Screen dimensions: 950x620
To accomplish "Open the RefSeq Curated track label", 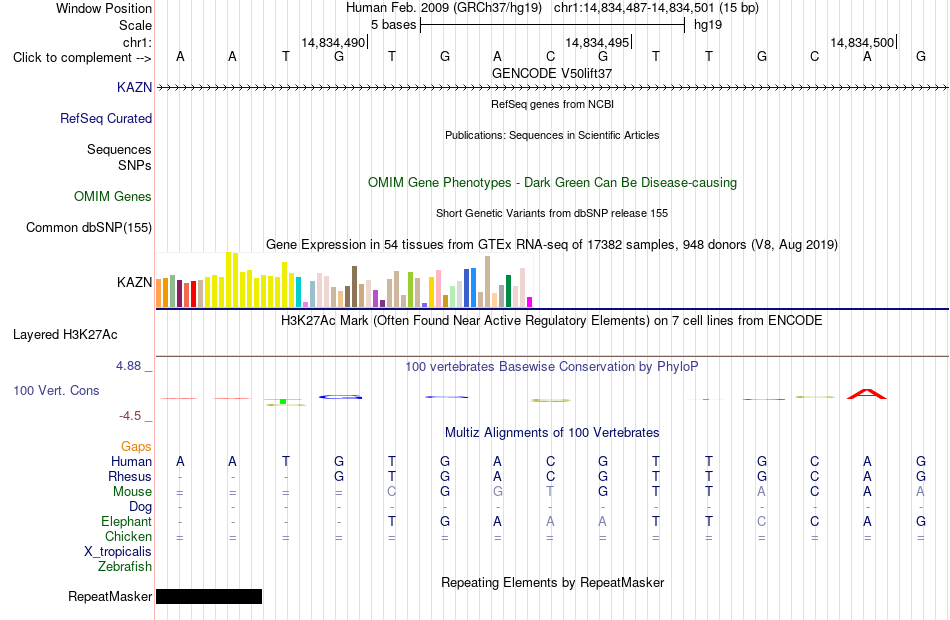I will [106, 118].
